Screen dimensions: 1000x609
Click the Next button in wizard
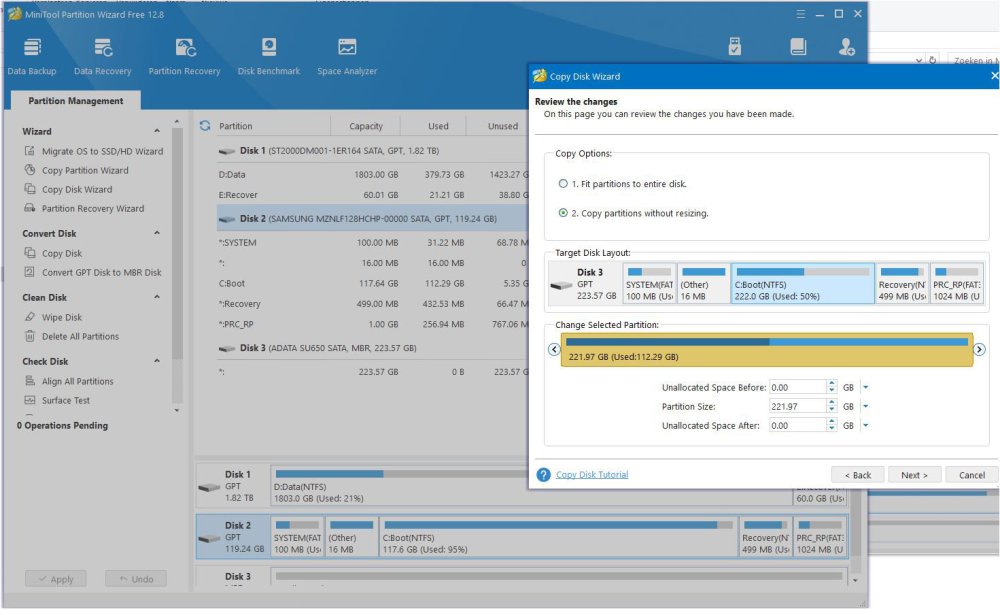(914, 475)
